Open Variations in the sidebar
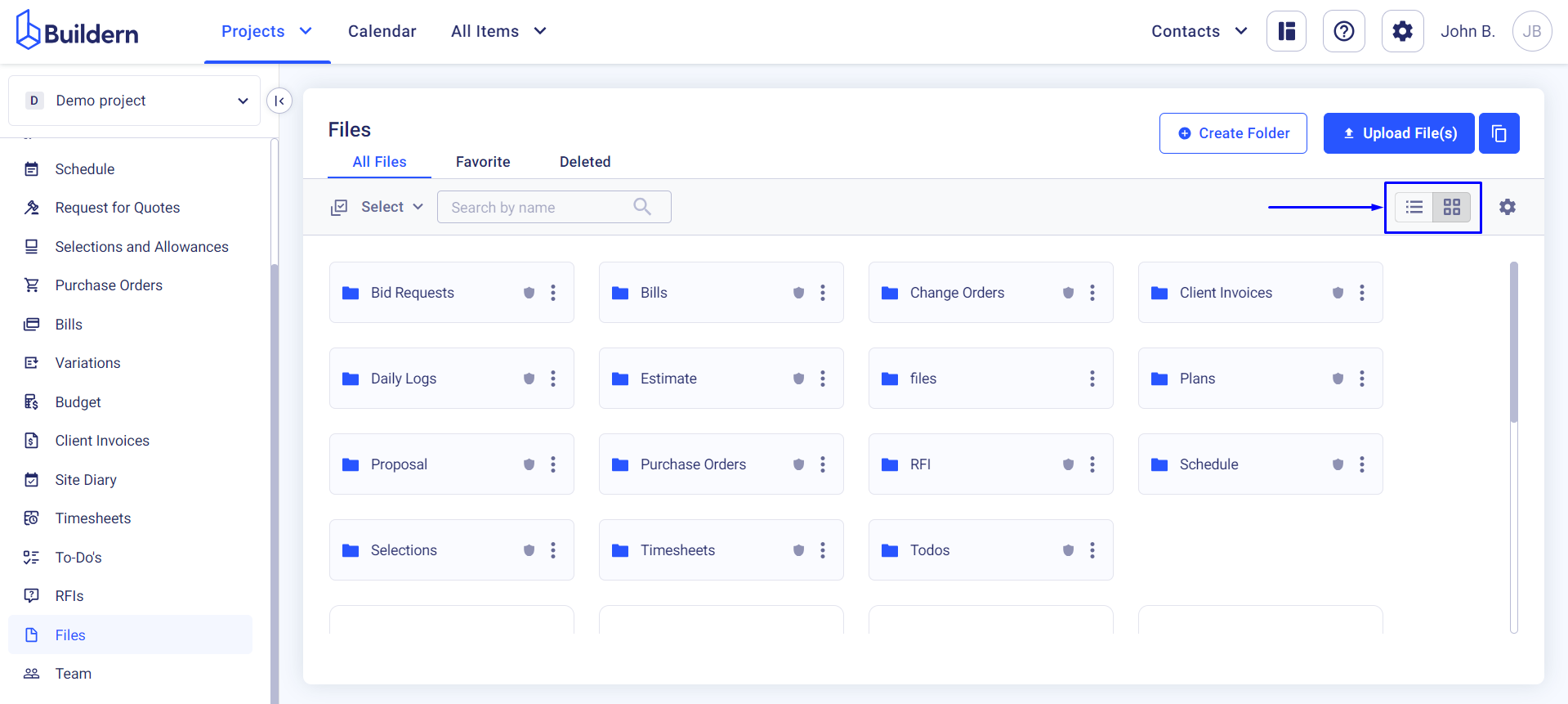This screenshot has width=1568, height=704. (x=131, y=363)
